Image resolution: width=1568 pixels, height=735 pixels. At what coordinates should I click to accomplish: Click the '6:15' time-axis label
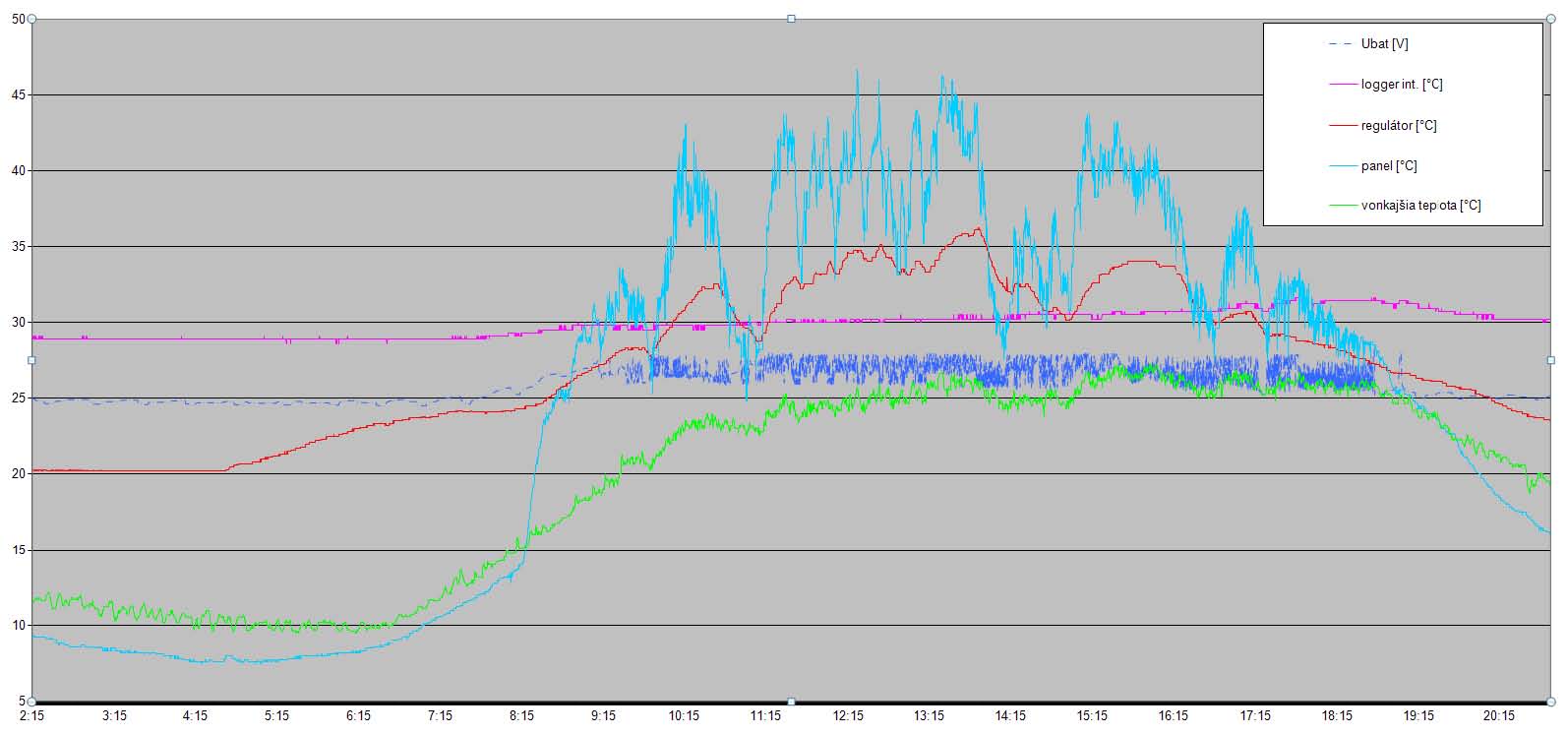click(359, 716)
